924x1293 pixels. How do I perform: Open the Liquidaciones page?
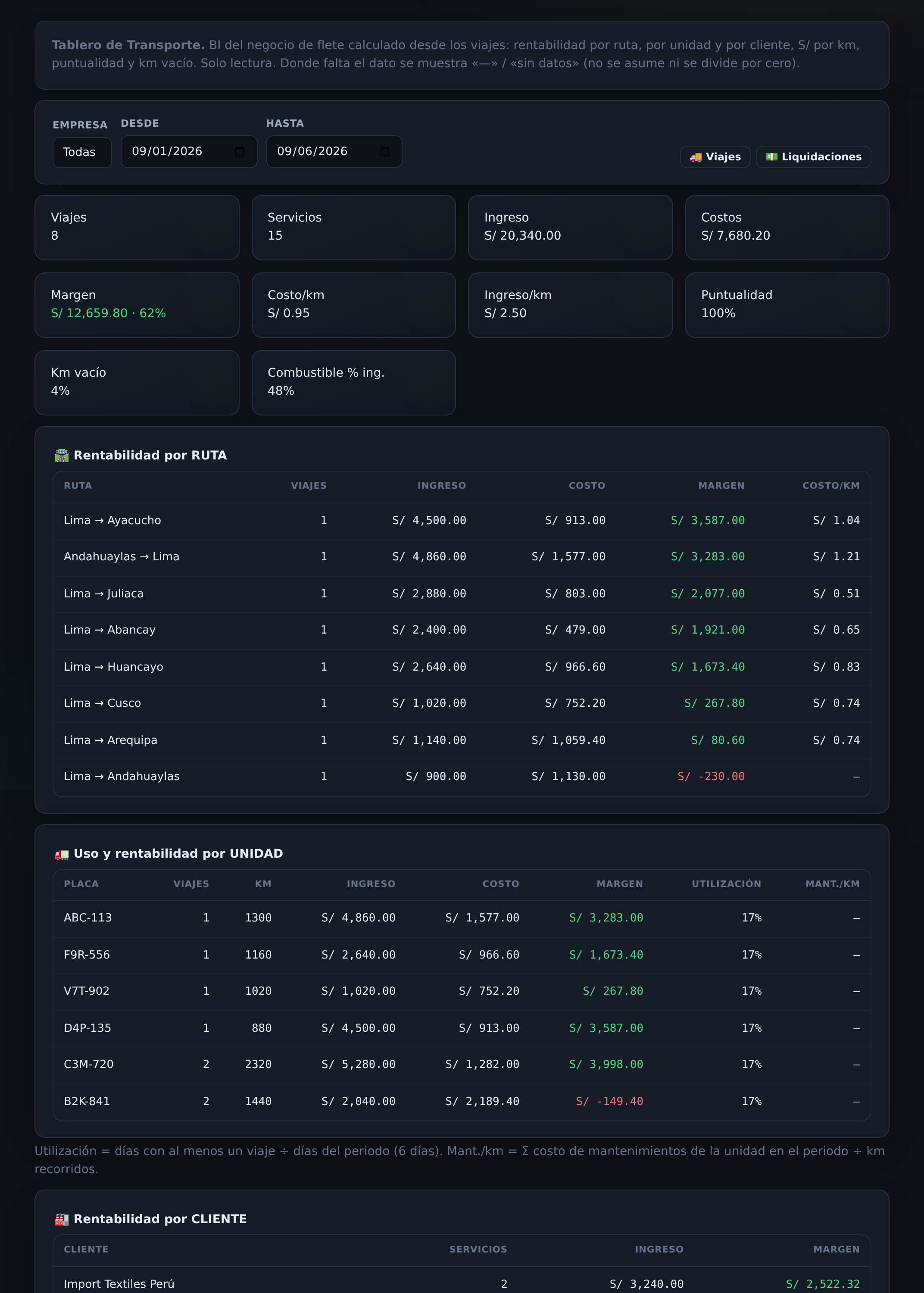coord(813,157)
